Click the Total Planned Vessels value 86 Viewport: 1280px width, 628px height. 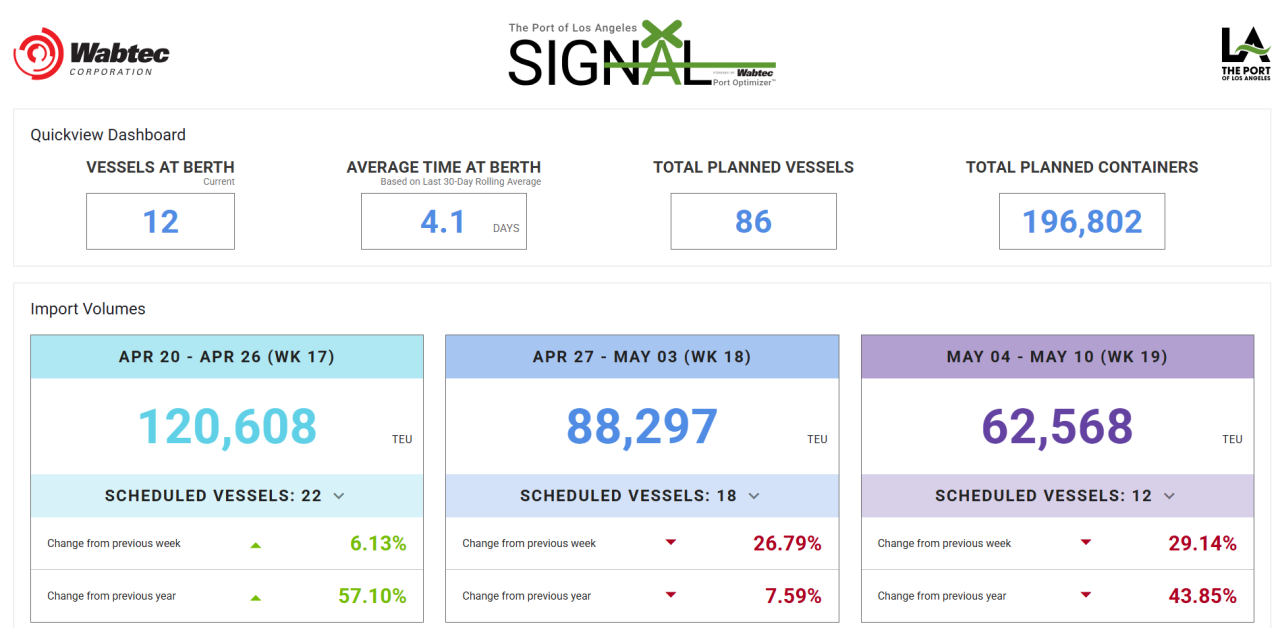click(x=753, y=221)
